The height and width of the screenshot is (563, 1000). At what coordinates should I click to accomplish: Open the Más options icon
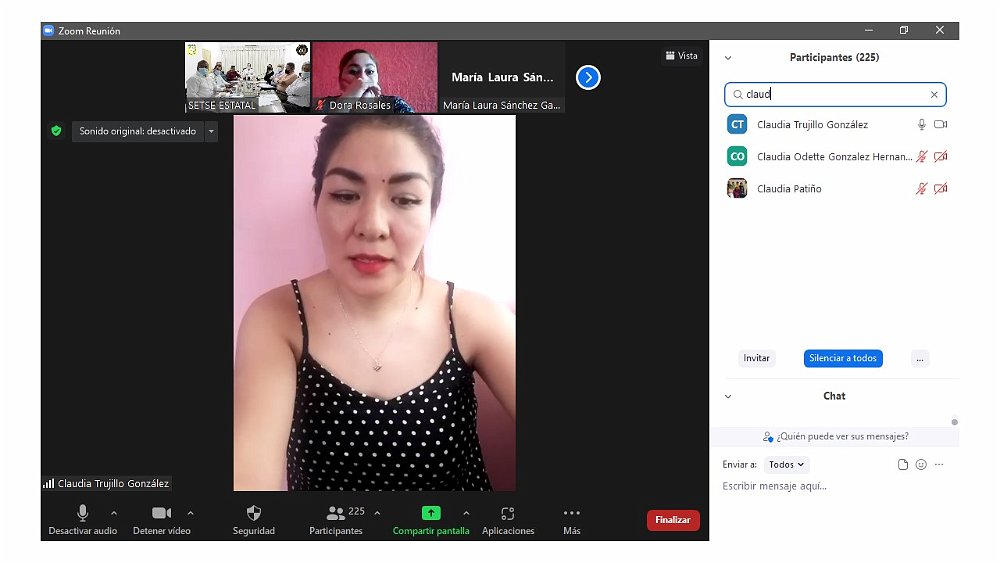tap(571, 513)
